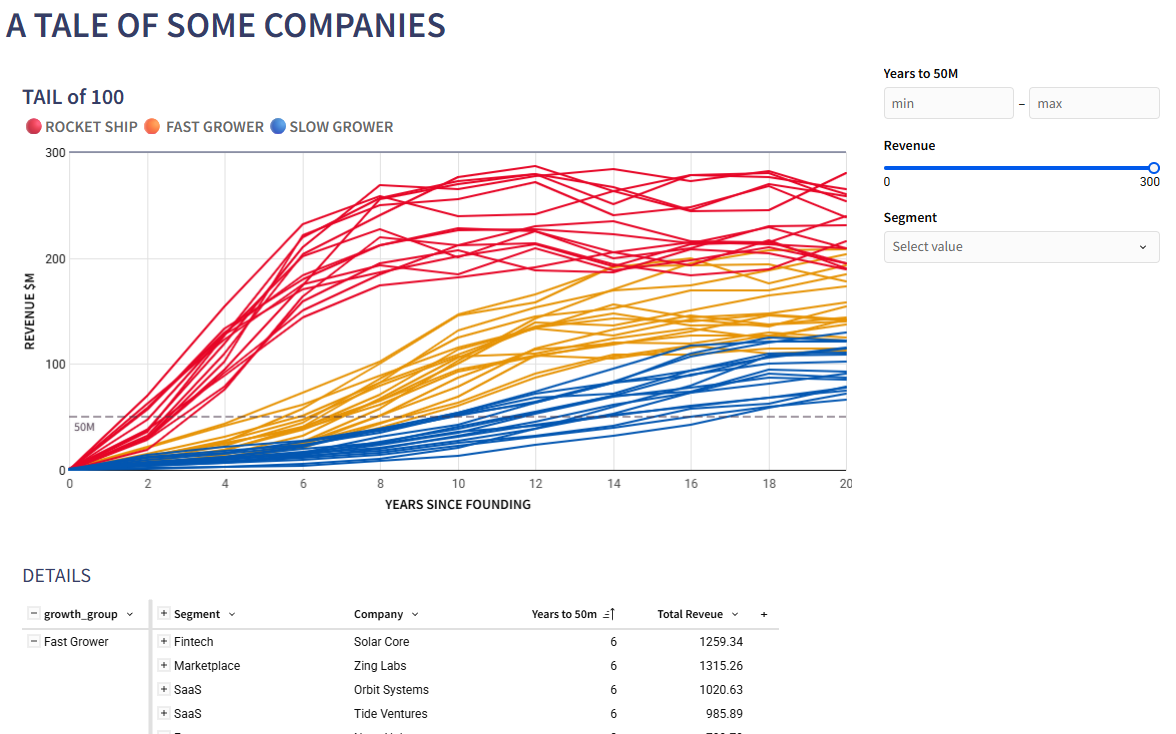Click the sort icon on Years to 50m

[x=609, y=614]
